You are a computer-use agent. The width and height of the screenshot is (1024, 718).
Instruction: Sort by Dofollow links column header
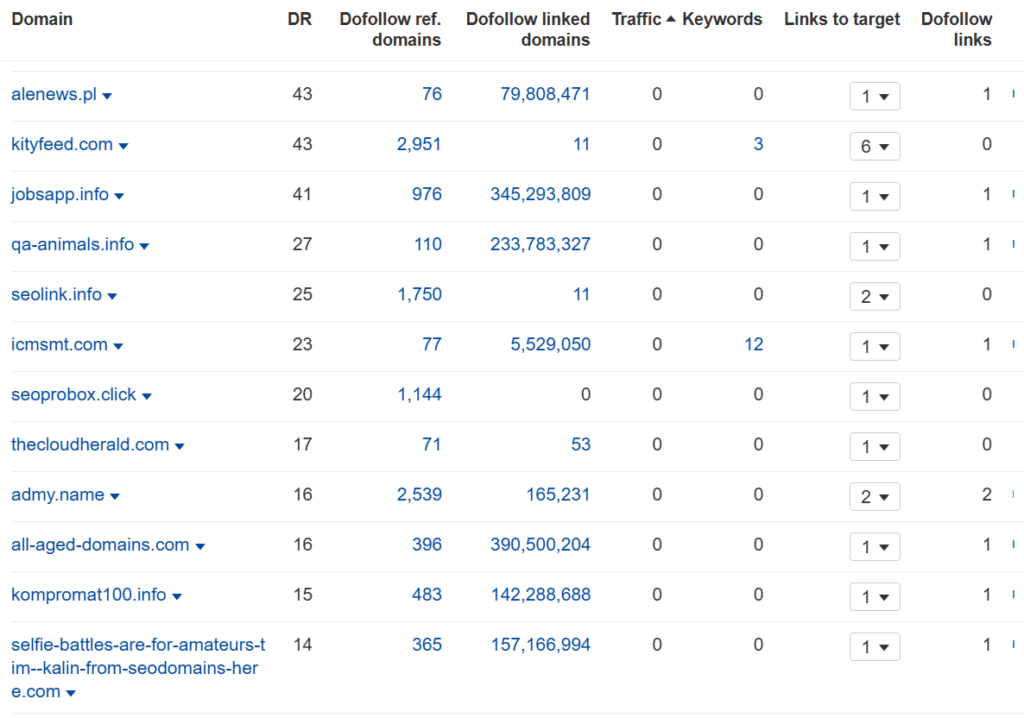tap(956, 29)
